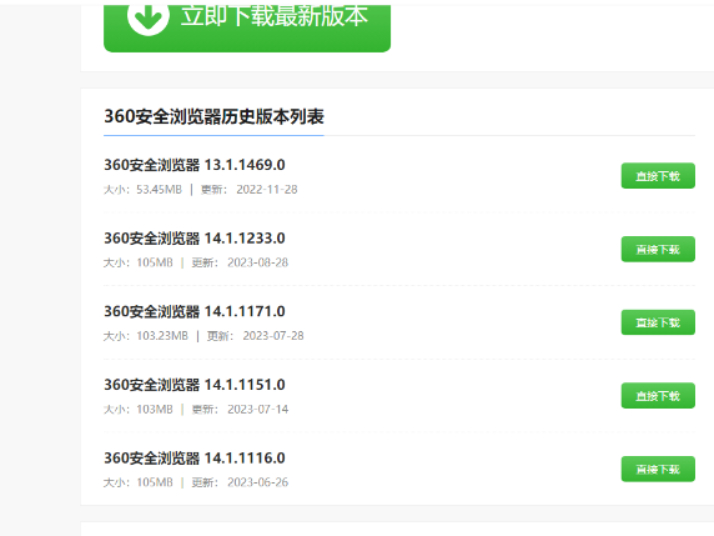Select the size text 103MB
This screenshot has height=536, width=714.
pyautogui.click(x=154, y=409)
